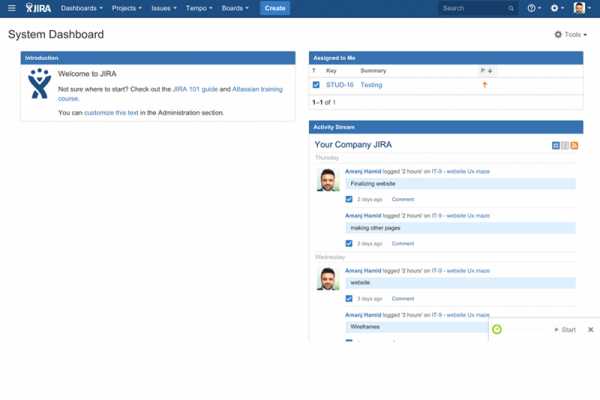Sort issues by Key column
This screenshot has width=600, height=400.
click(331, 71)
